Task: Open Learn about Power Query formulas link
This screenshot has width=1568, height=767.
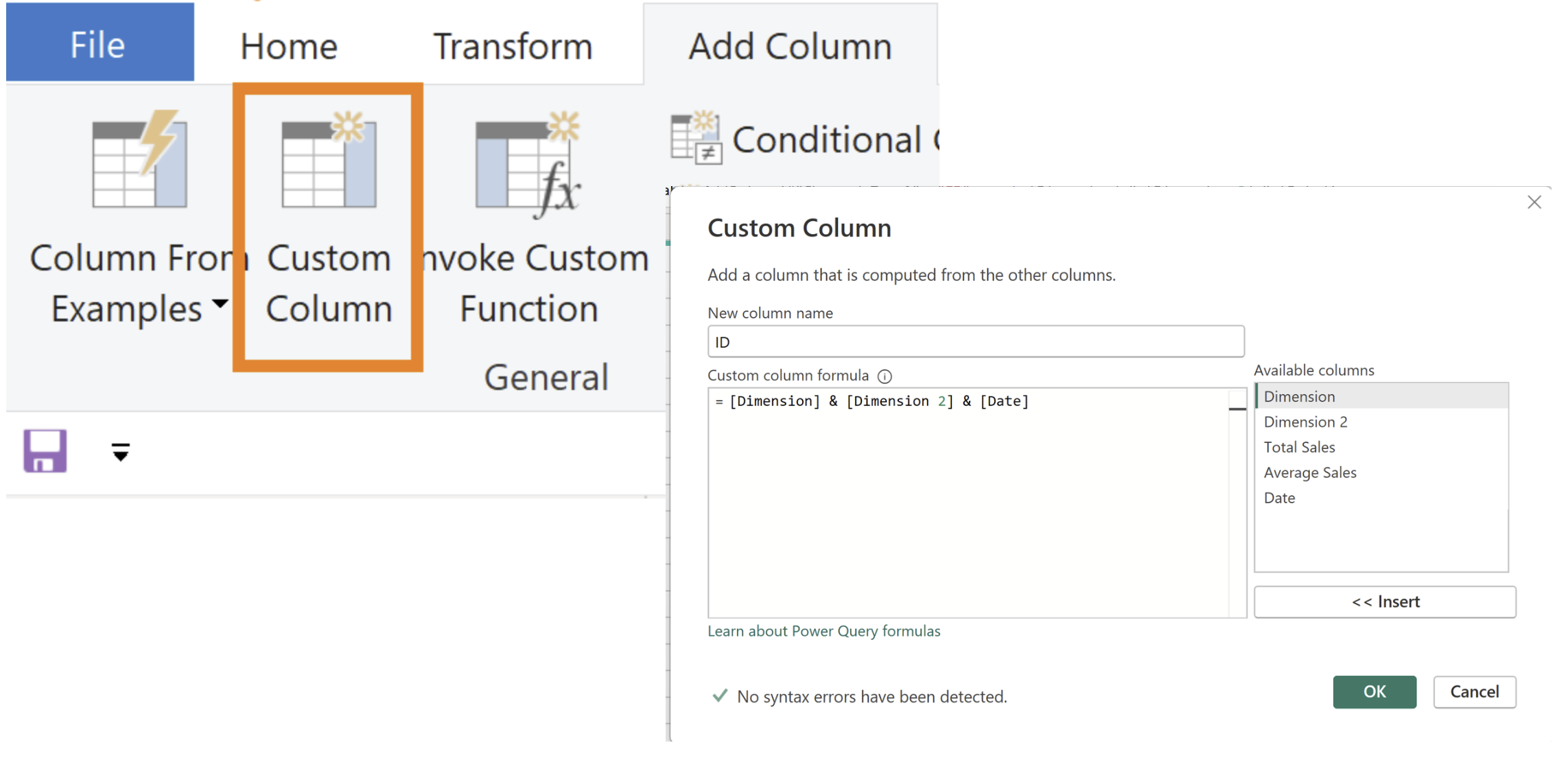Action: pos(823,631)
